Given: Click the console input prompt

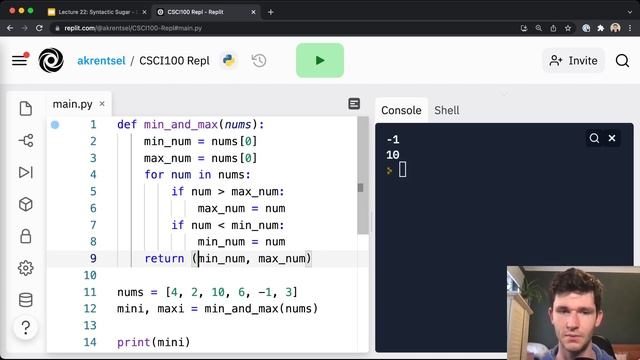Looking at the screenshot, I should point(402,170).
